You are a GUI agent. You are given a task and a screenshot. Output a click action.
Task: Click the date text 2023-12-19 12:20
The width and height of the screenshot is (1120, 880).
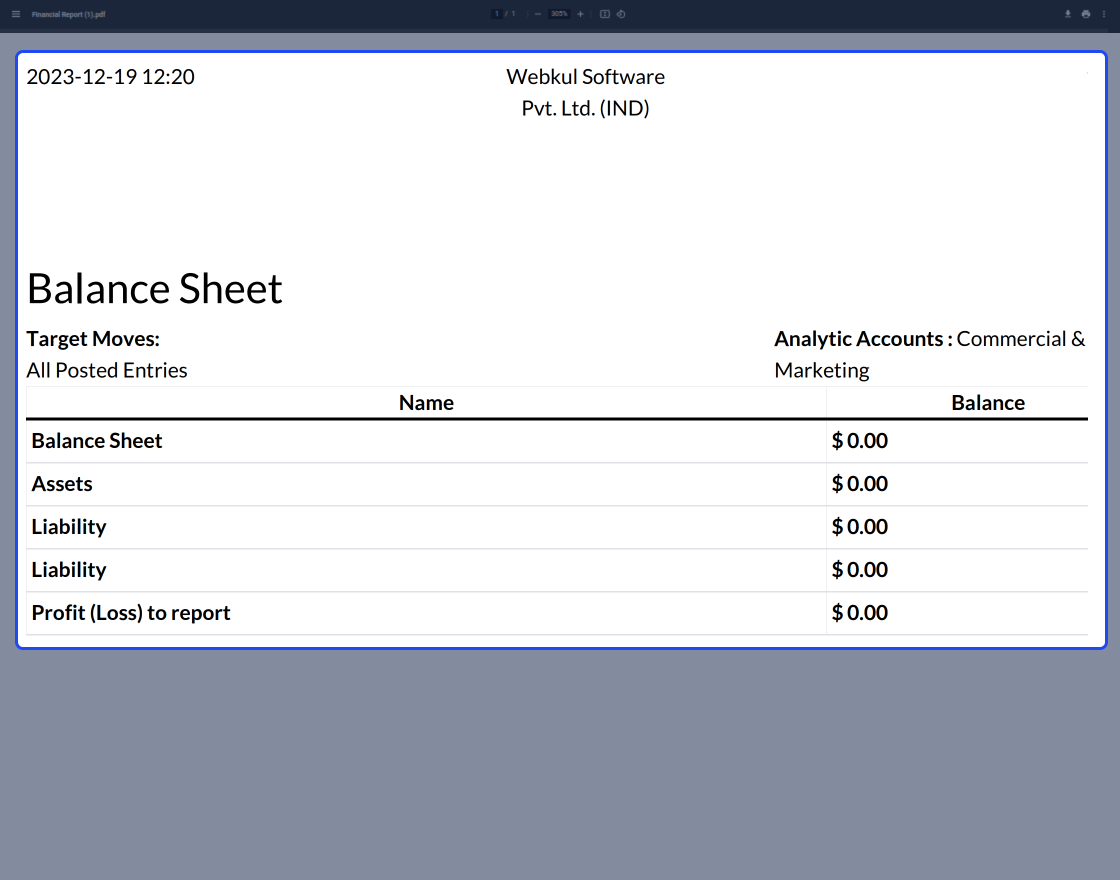pyautogui.click(x=111, y=77)
